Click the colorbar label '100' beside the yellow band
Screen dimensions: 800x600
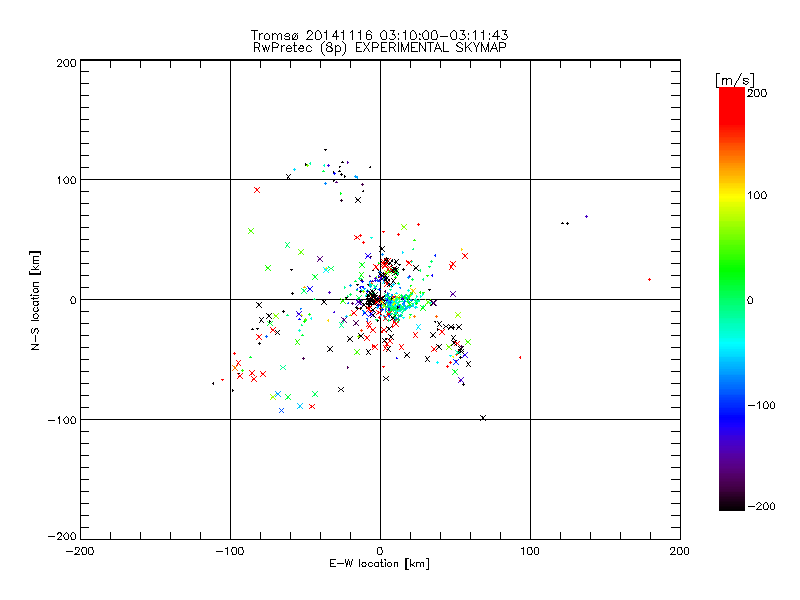[757, 195]
